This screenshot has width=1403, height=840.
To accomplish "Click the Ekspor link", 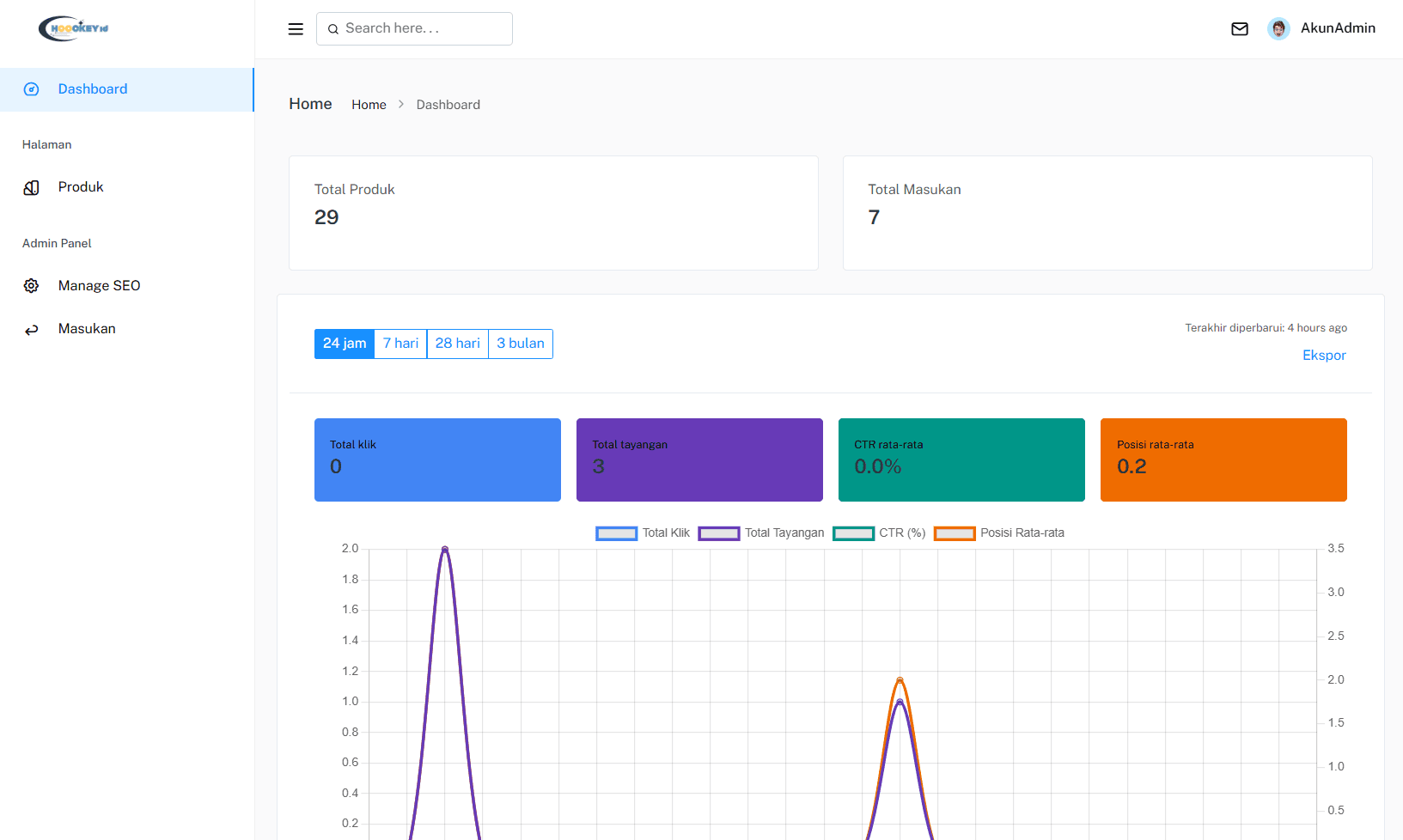I will pos(1323,356).
